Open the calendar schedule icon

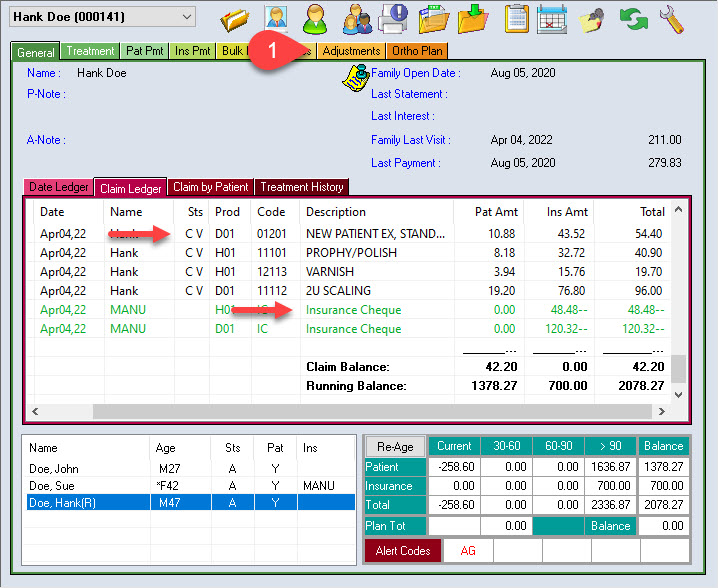coord(552,19)
